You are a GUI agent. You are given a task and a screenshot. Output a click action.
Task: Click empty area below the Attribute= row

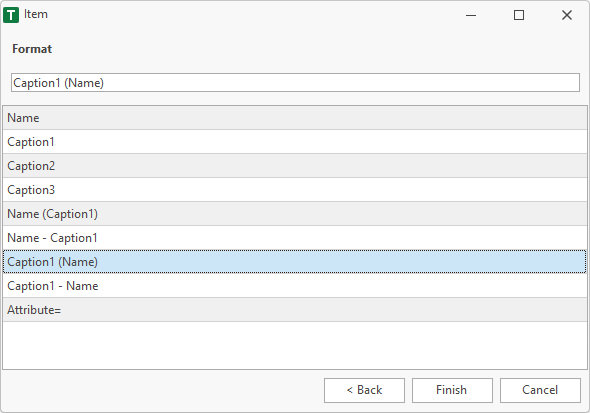295,345
